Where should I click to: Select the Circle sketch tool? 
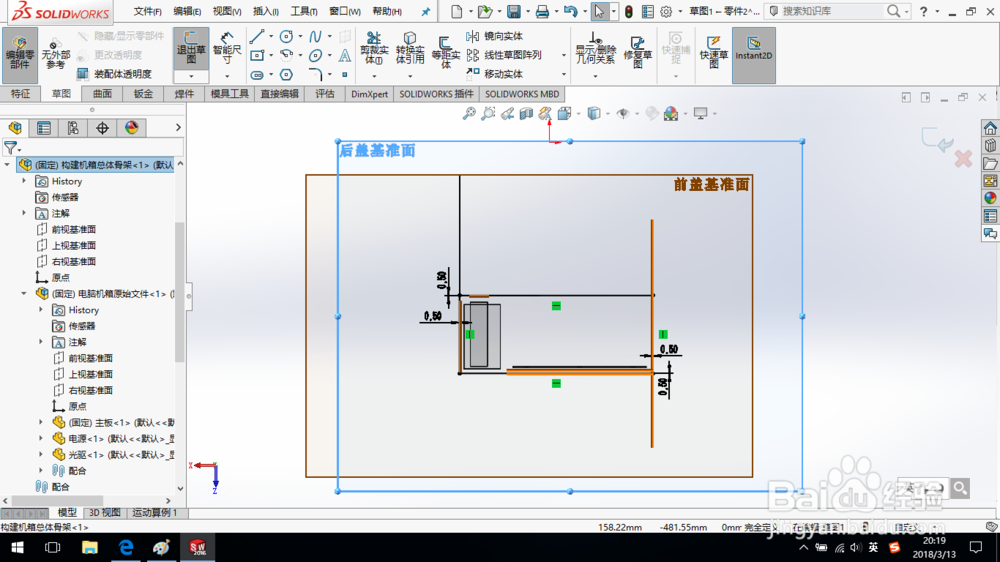point(286,36)
